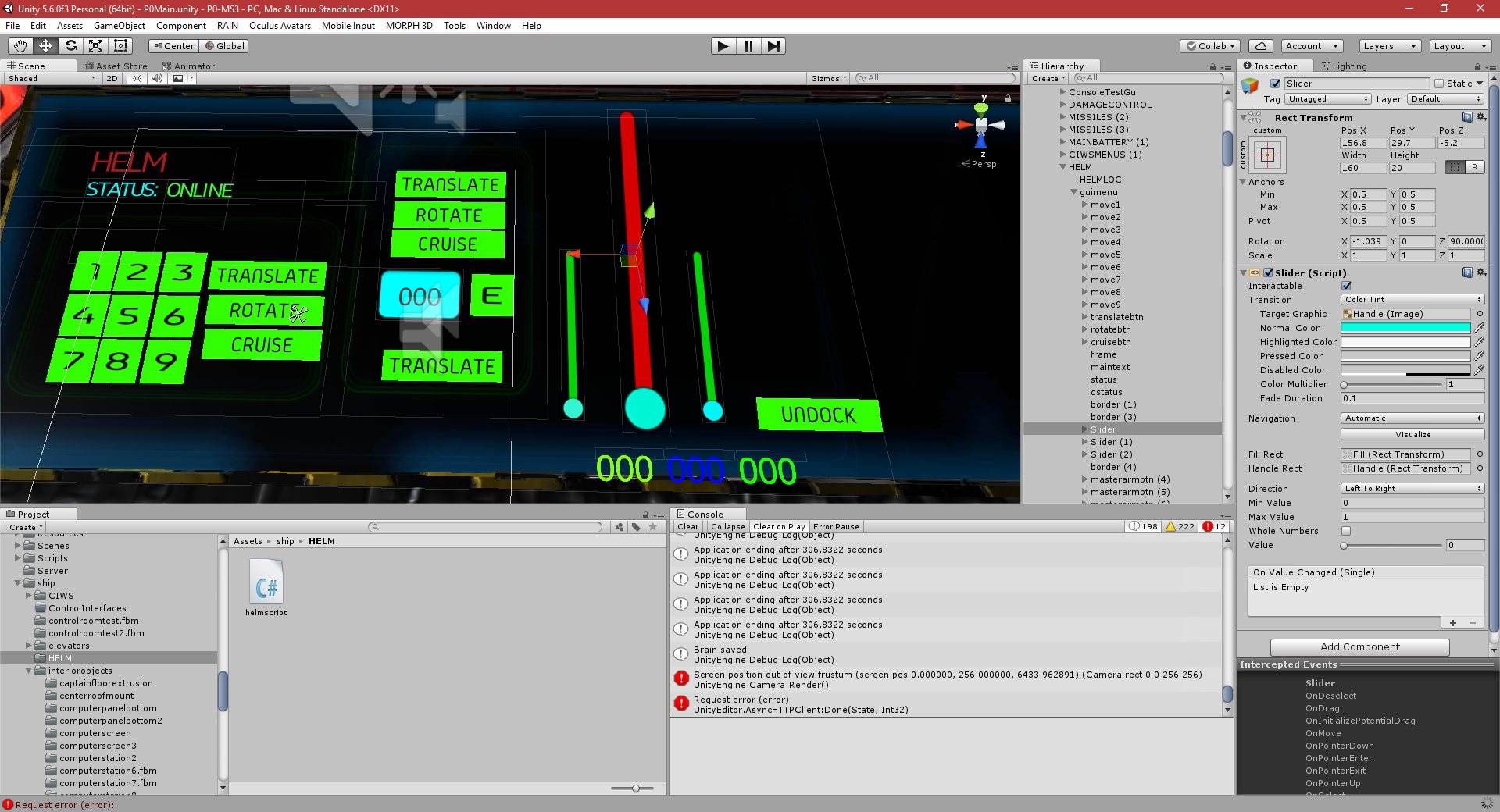Clear the Console messages

point(687,526)
